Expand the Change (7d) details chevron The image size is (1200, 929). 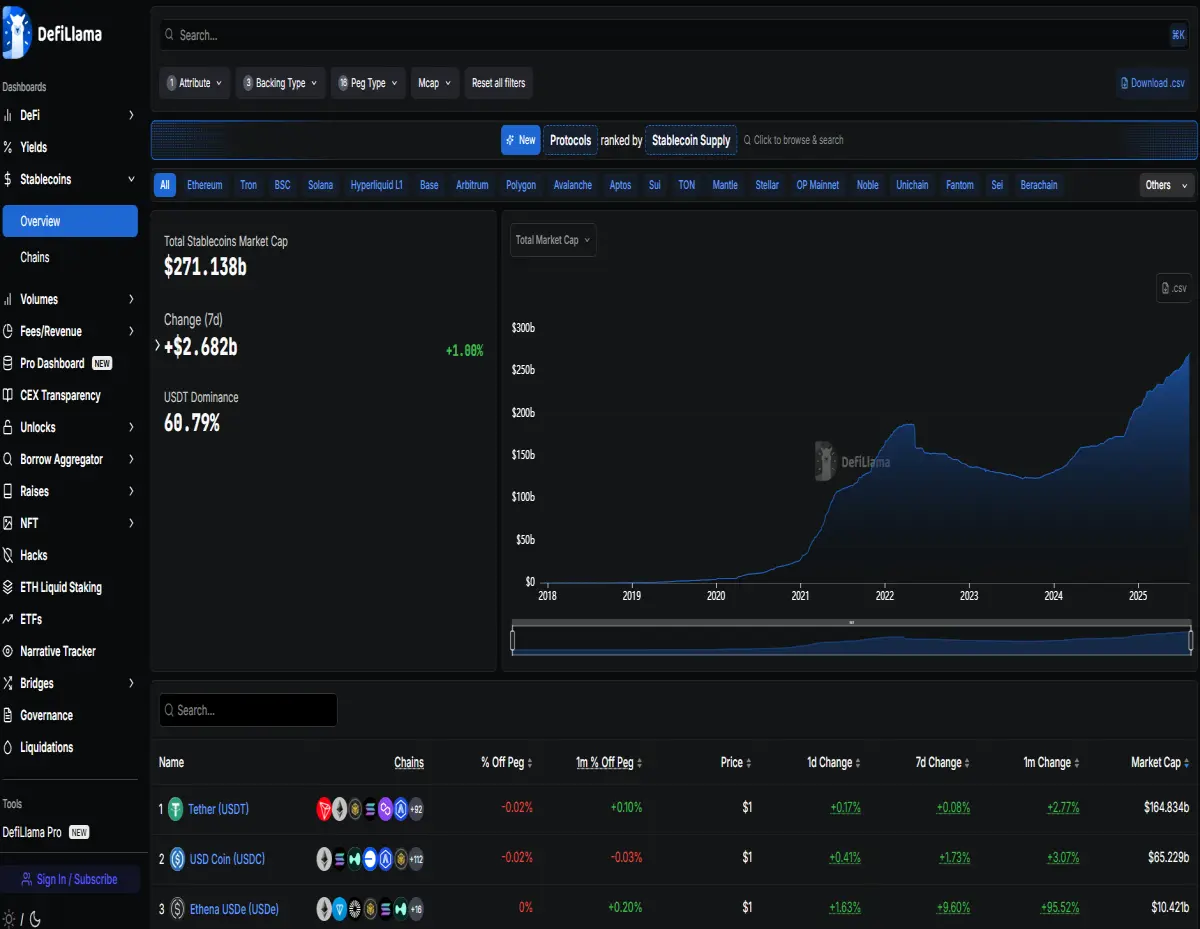pyautogui.click(x=157, y=346)
